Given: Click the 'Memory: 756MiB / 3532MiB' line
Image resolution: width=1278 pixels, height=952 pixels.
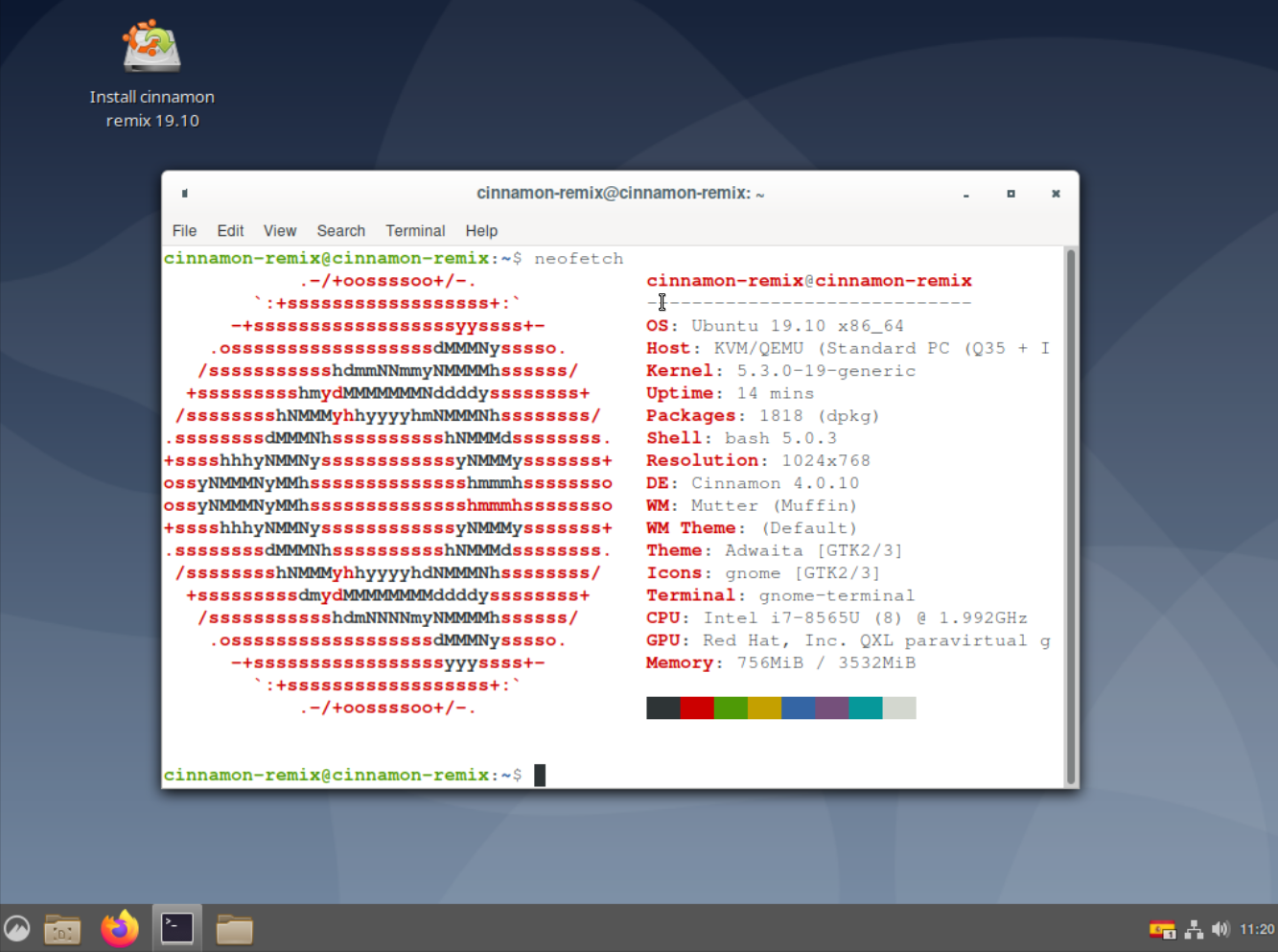Looking at the screenshot, I should pyautogui.click(x=780, y=662).
